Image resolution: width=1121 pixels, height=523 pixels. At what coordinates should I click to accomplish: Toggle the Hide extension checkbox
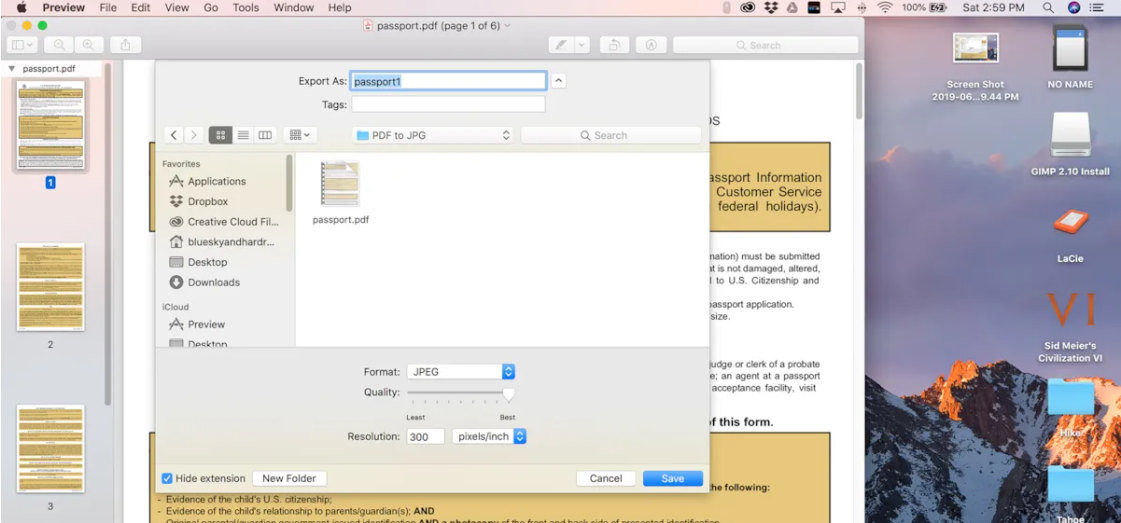[167, 479]
